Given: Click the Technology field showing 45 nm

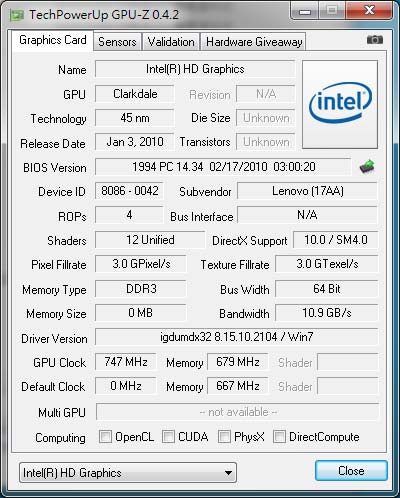Looking at the screenshot, I should coord(135,118).
